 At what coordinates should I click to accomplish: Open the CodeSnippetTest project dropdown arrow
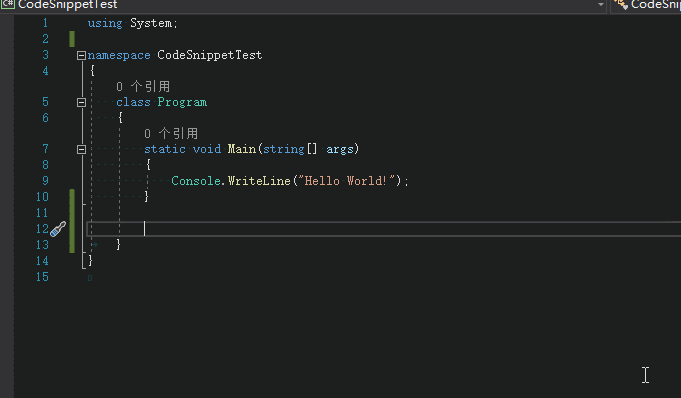tap(601, 5)
